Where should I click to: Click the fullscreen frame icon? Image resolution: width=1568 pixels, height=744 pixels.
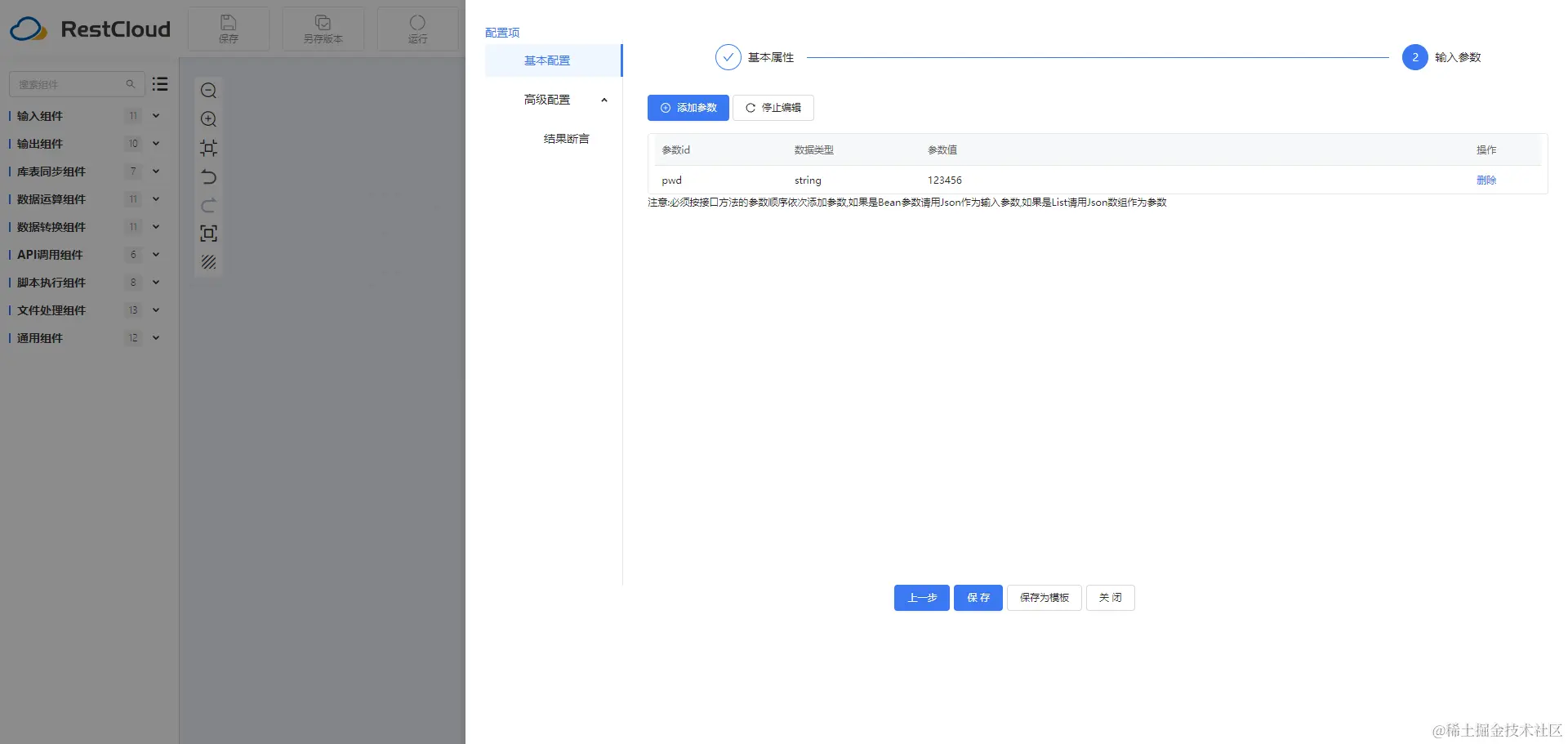pyautogui.click(x=208, y=234)
